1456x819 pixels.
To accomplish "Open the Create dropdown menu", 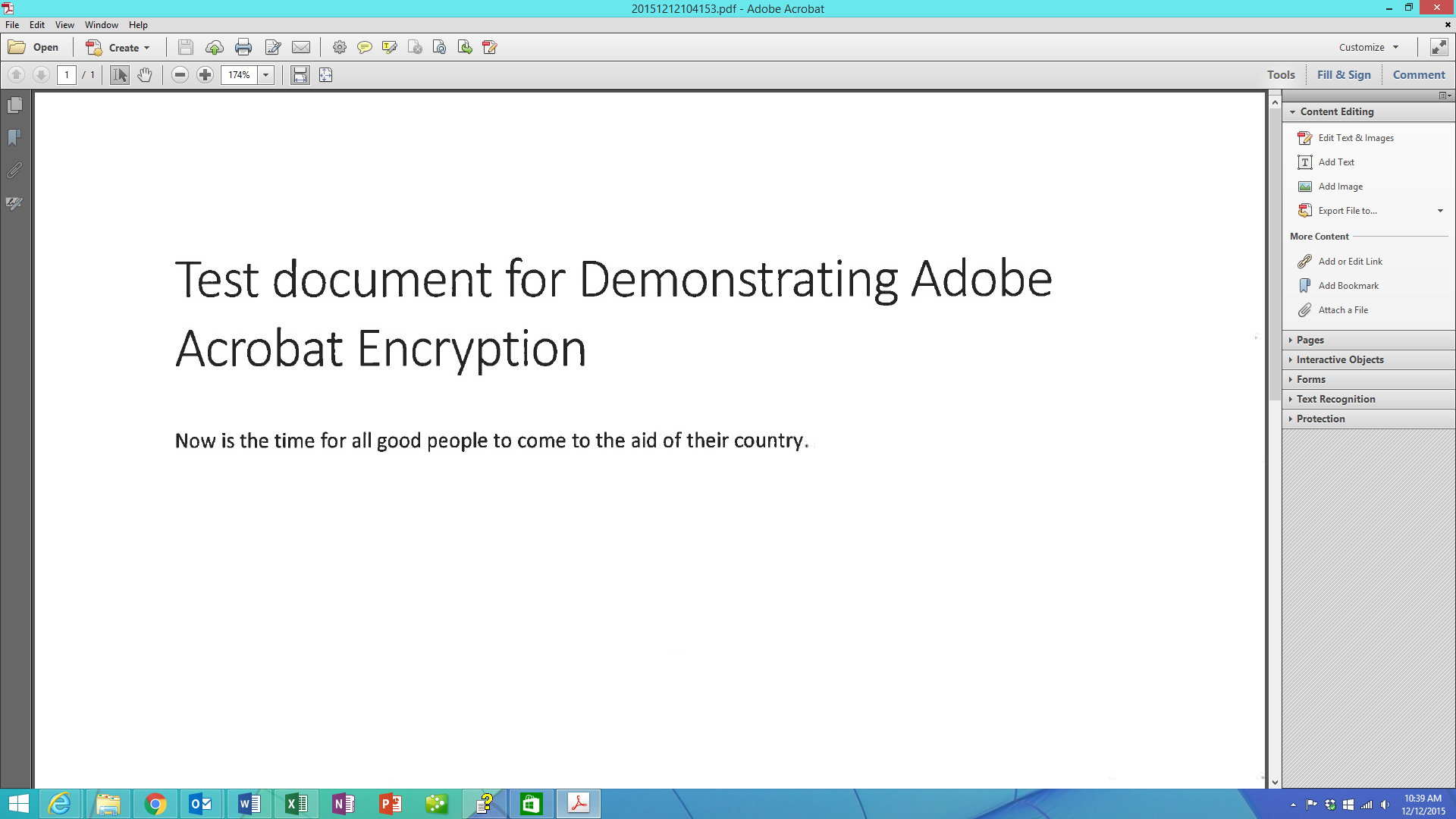I will pos(118,47).
